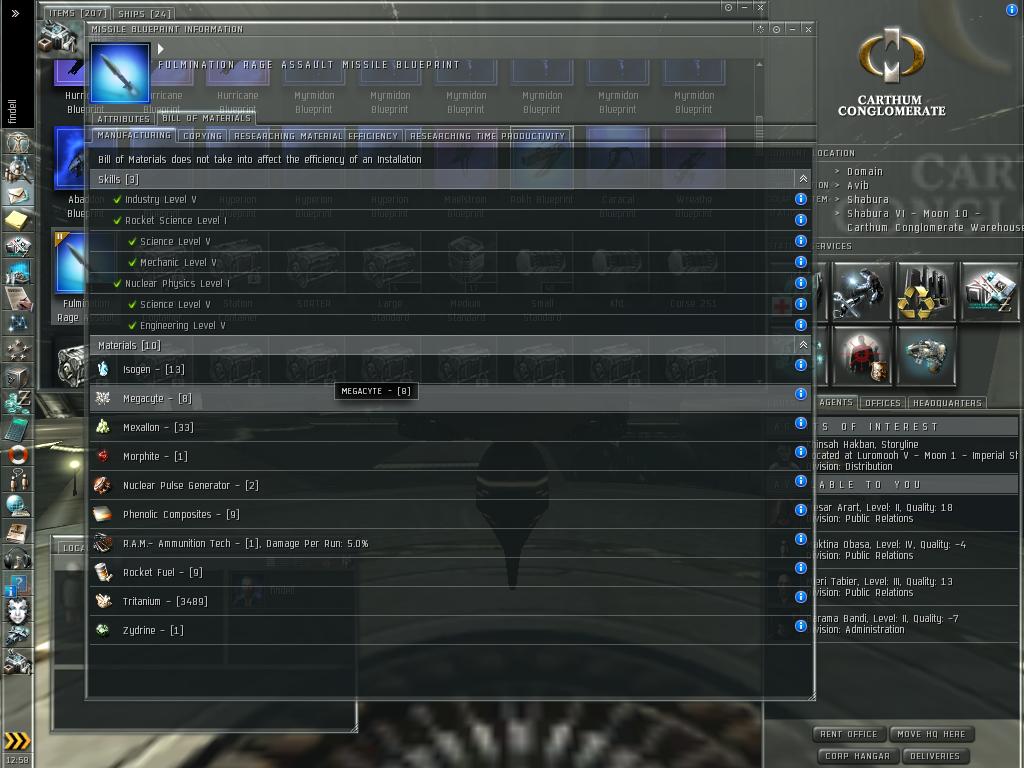Open the Deliveries button
The width and height of the screenshot is (1024, 768).
[935, 756]
